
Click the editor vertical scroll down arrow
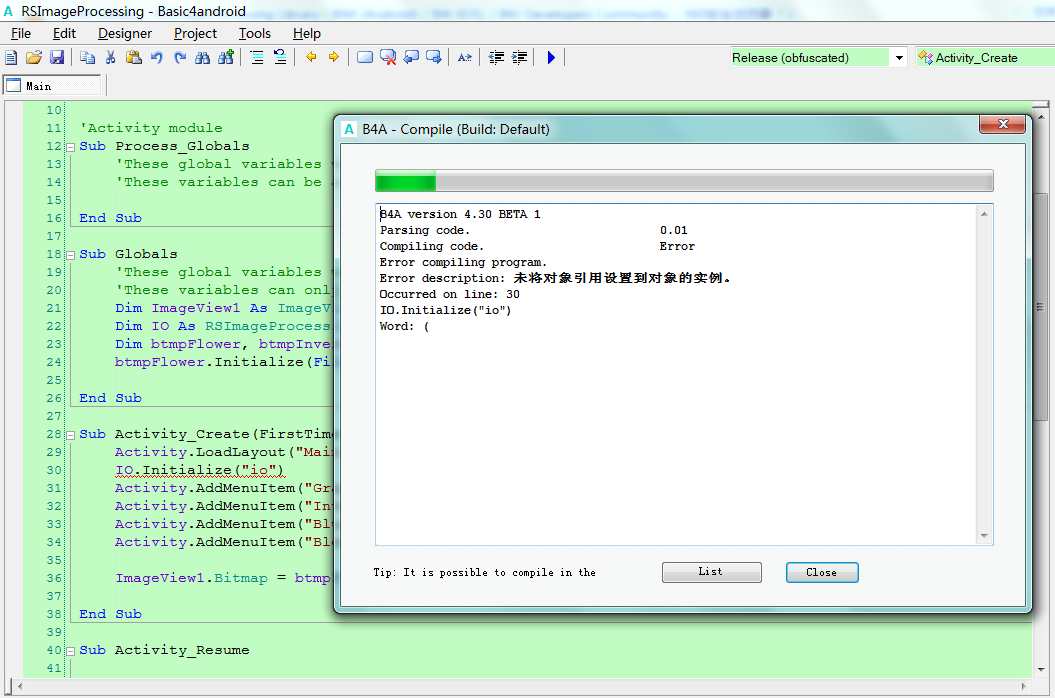1041,669
